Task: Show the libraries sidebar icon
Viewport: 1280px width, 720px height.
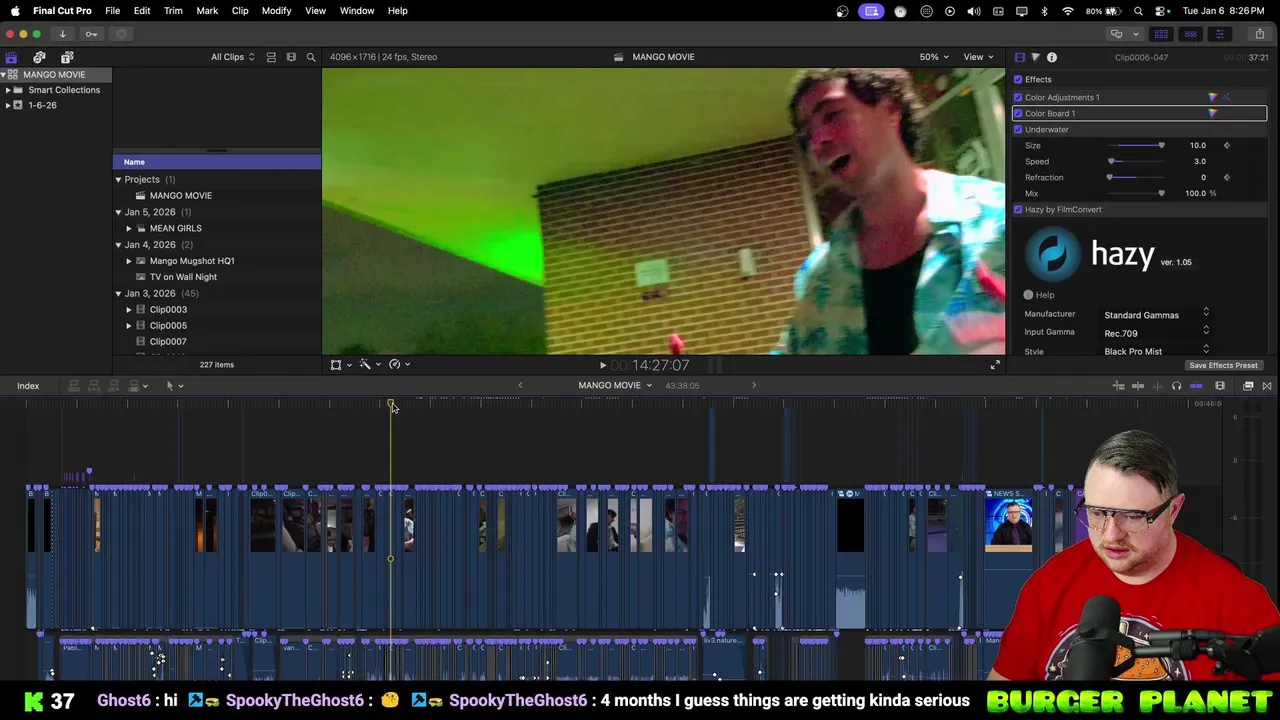Action: coord(11,57)
